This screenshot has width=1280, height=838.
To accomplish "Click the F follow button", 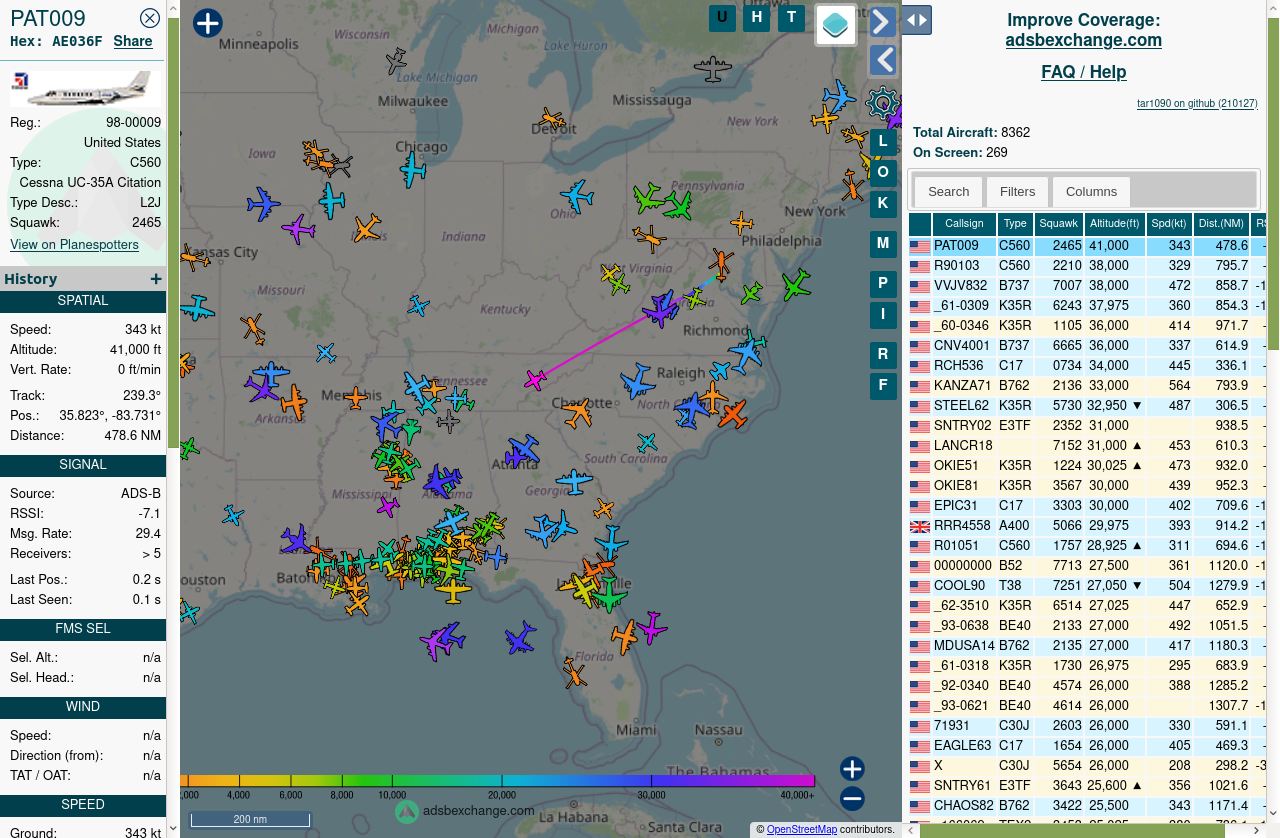I will coord(883,385).
